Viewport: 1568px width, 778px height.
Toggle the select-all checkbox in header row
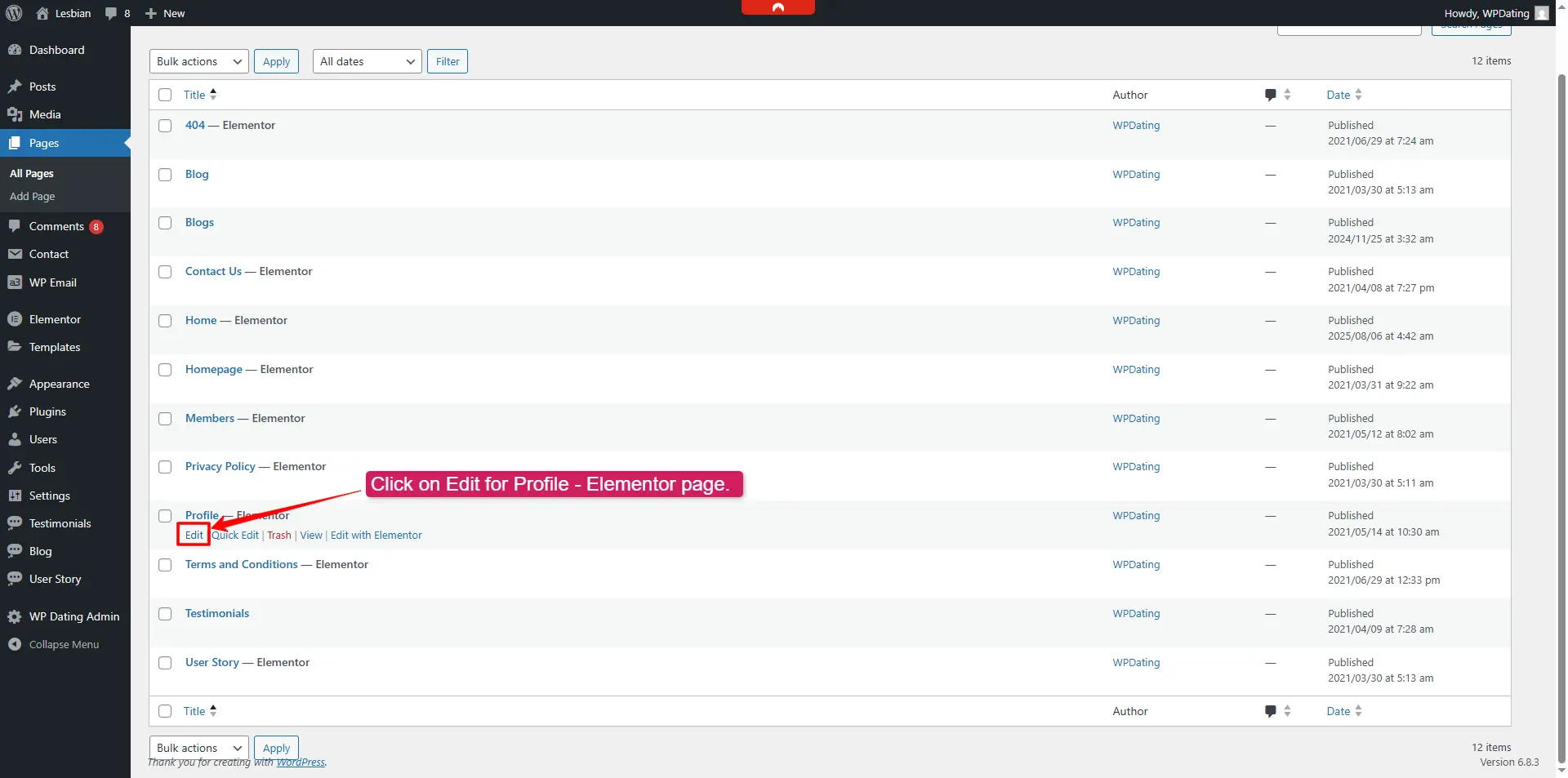coord(165,95)
